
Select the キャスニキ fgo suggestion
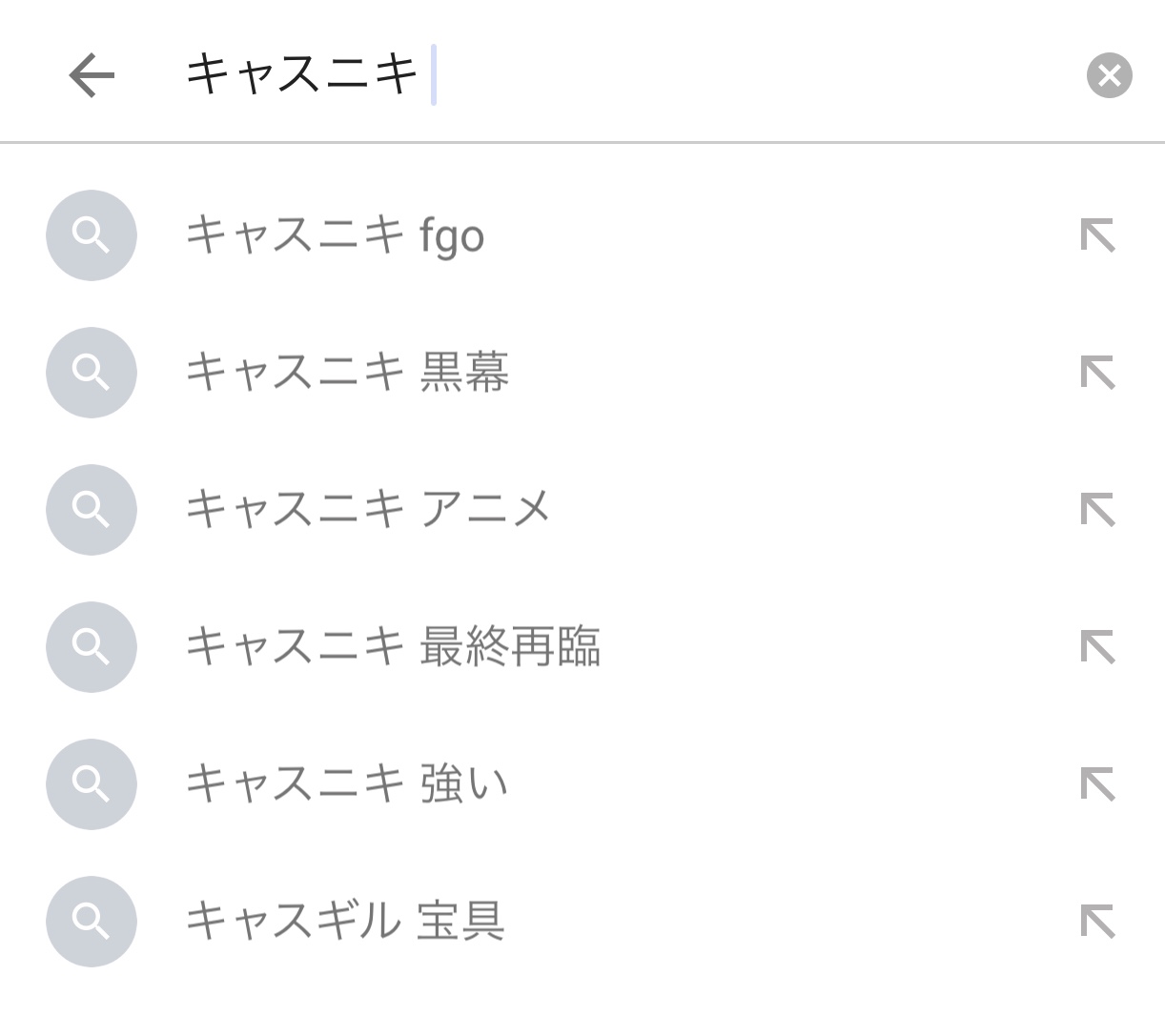coord(335,235)
